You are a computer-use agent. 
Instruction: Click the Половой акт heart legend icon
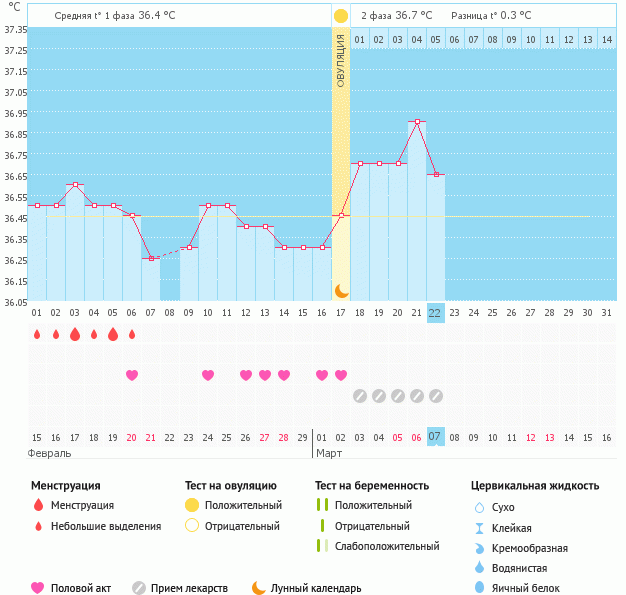tap(38, 588)
